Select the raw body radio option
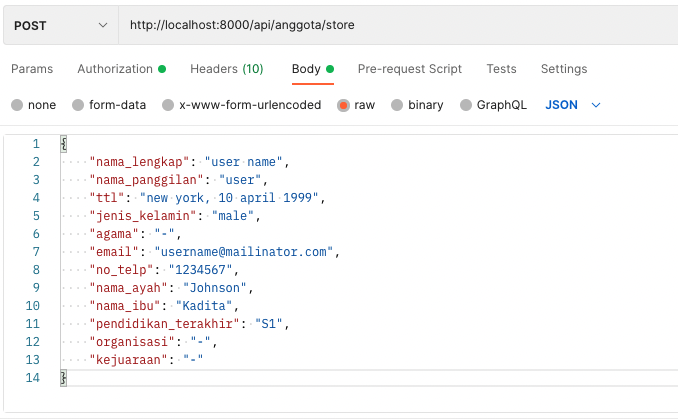Viewport: 678px width, 419px height. click(343, 105)
